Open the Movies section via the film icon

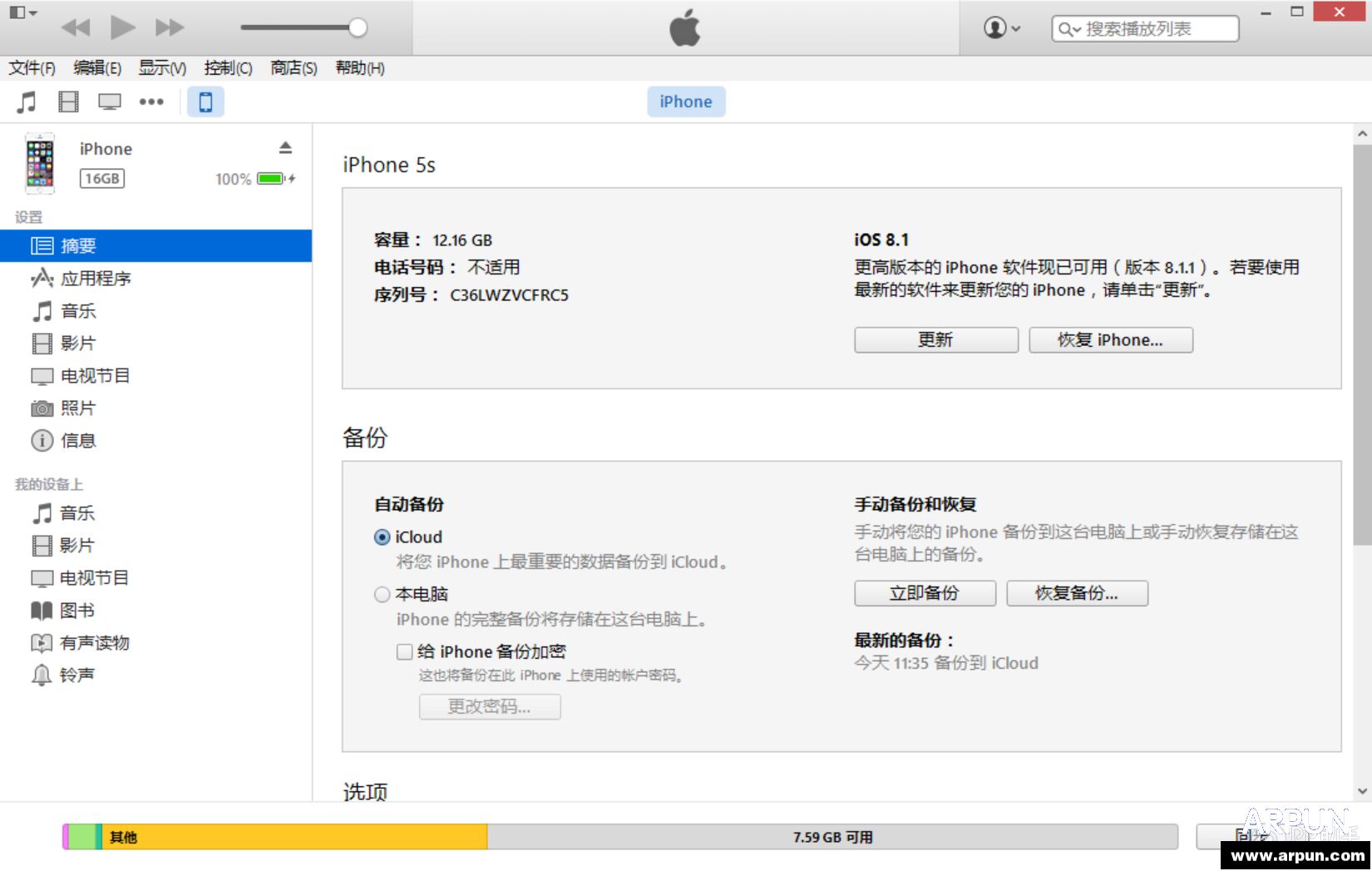point(67,101)
